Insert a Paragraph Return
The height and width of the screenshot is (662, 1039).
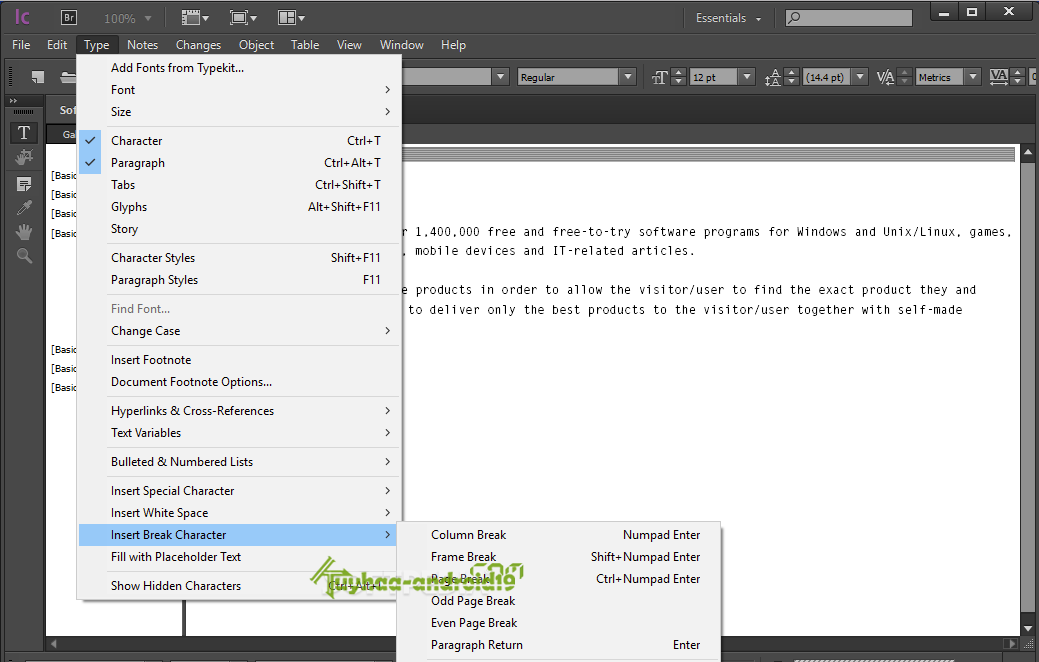pyautogui.click(x=559, y=645)
